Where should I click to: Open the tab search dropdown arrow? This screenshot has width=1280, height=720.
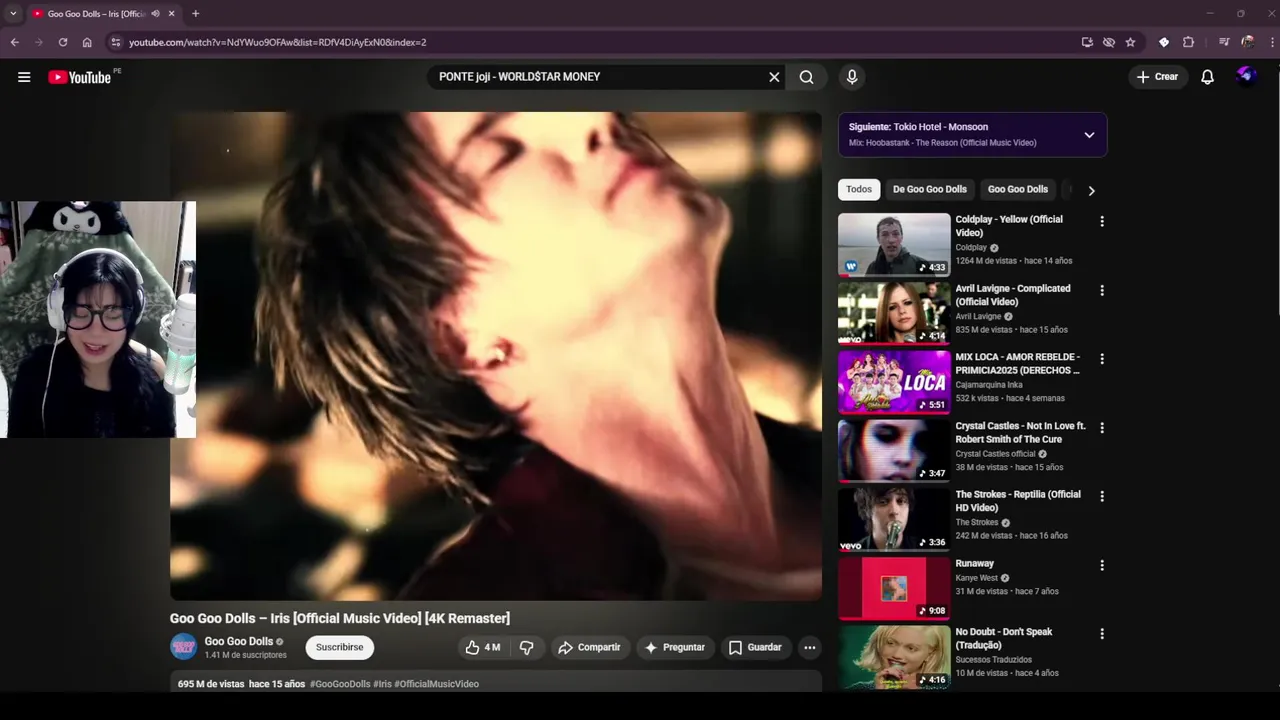[x=13, y=14]
